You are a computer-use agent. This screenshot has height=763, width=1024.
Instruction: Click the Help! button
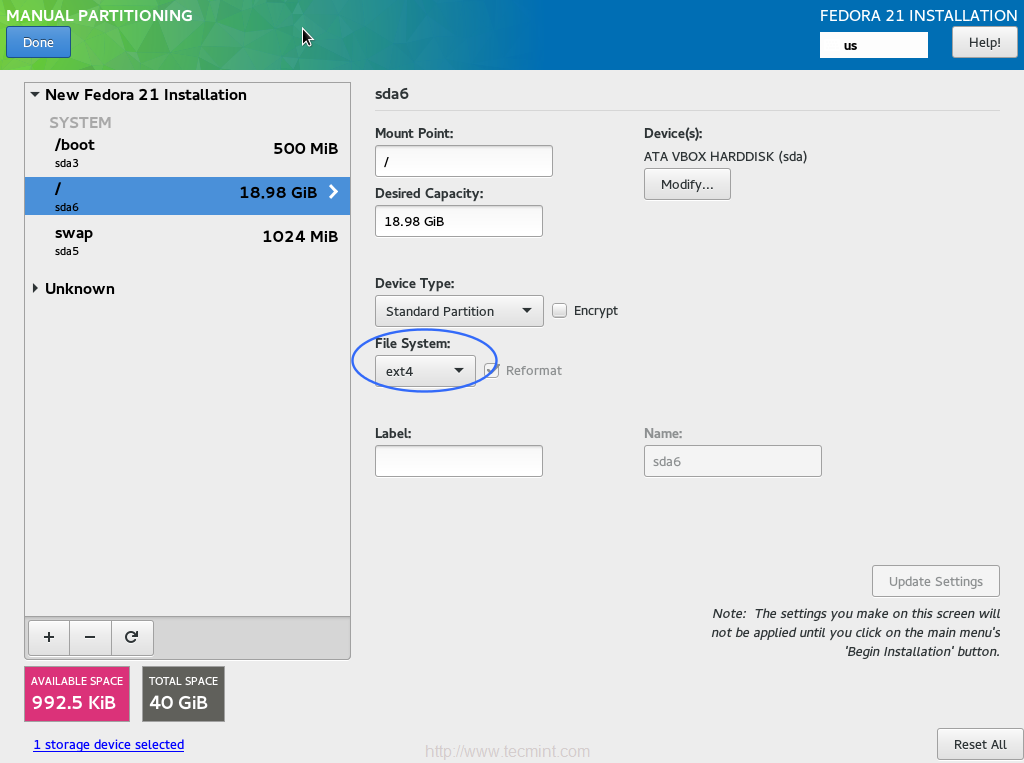984,43
